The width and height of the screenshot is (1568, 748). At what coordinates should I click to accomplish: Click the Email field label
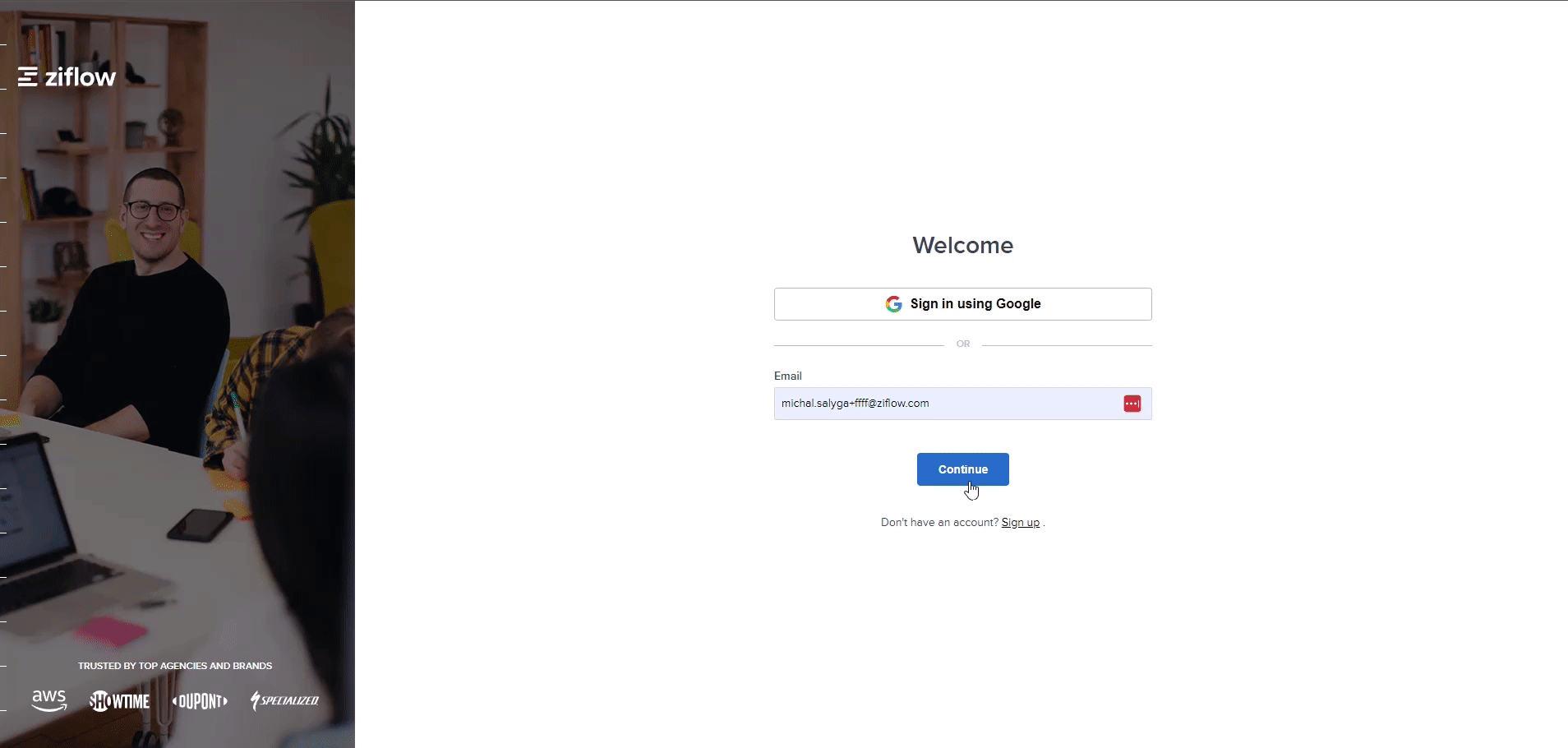(x=787, y=376)
